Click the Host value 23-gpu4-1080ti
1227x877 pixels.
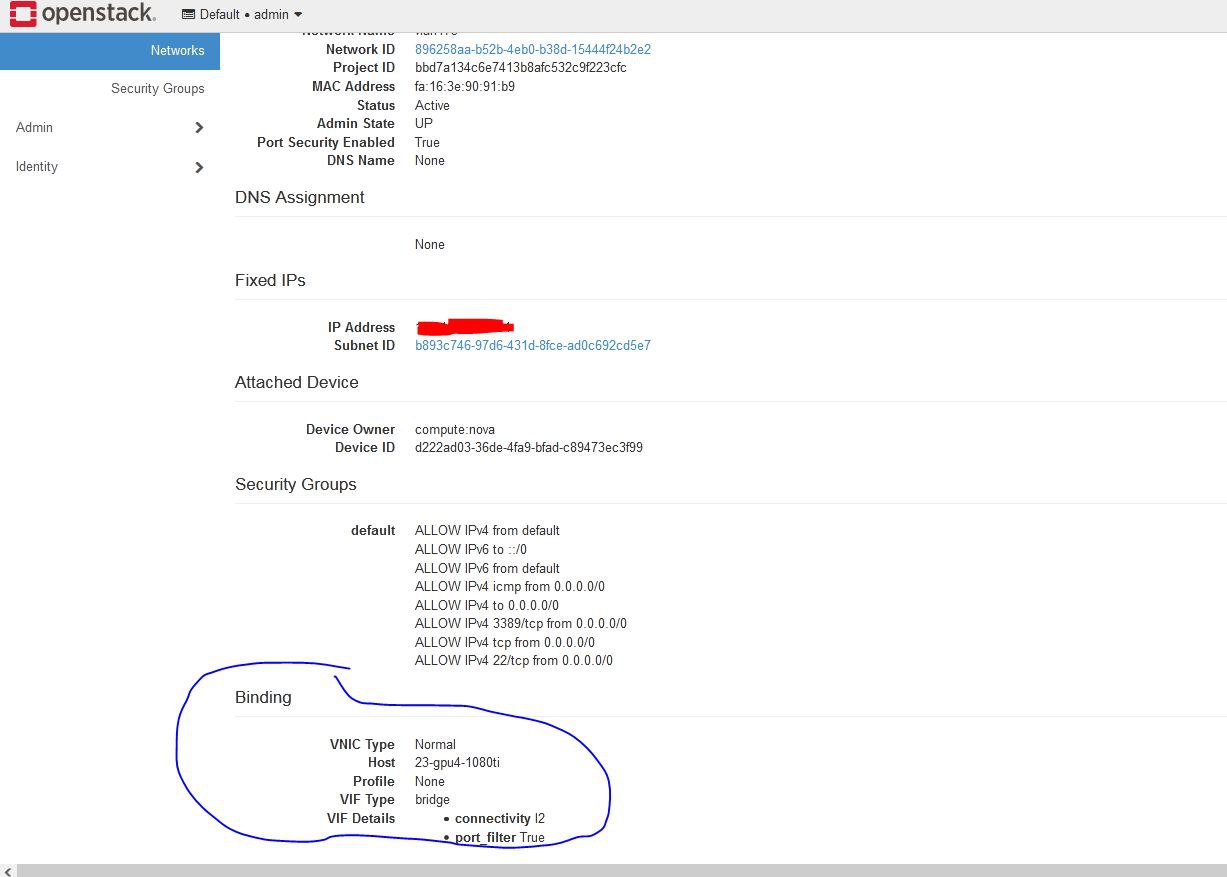point(457,762)
